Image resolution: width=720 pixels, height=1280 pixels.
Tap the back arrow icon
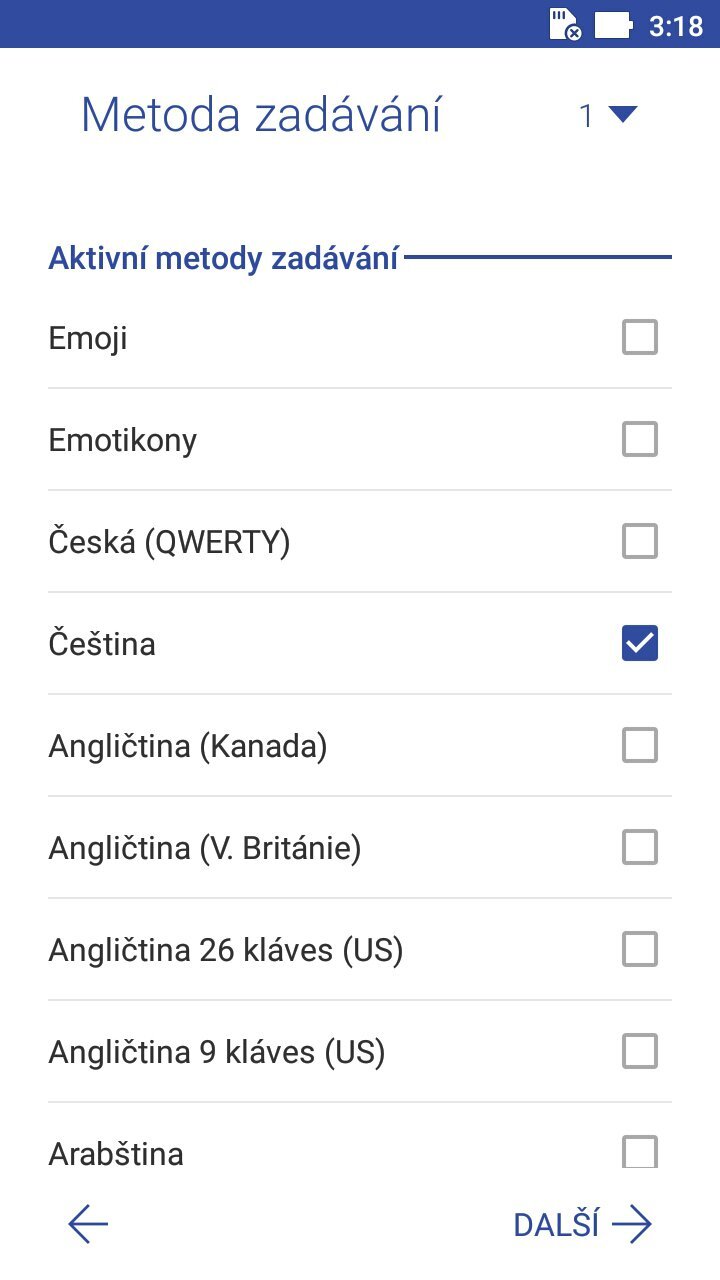pos(88,1225)
